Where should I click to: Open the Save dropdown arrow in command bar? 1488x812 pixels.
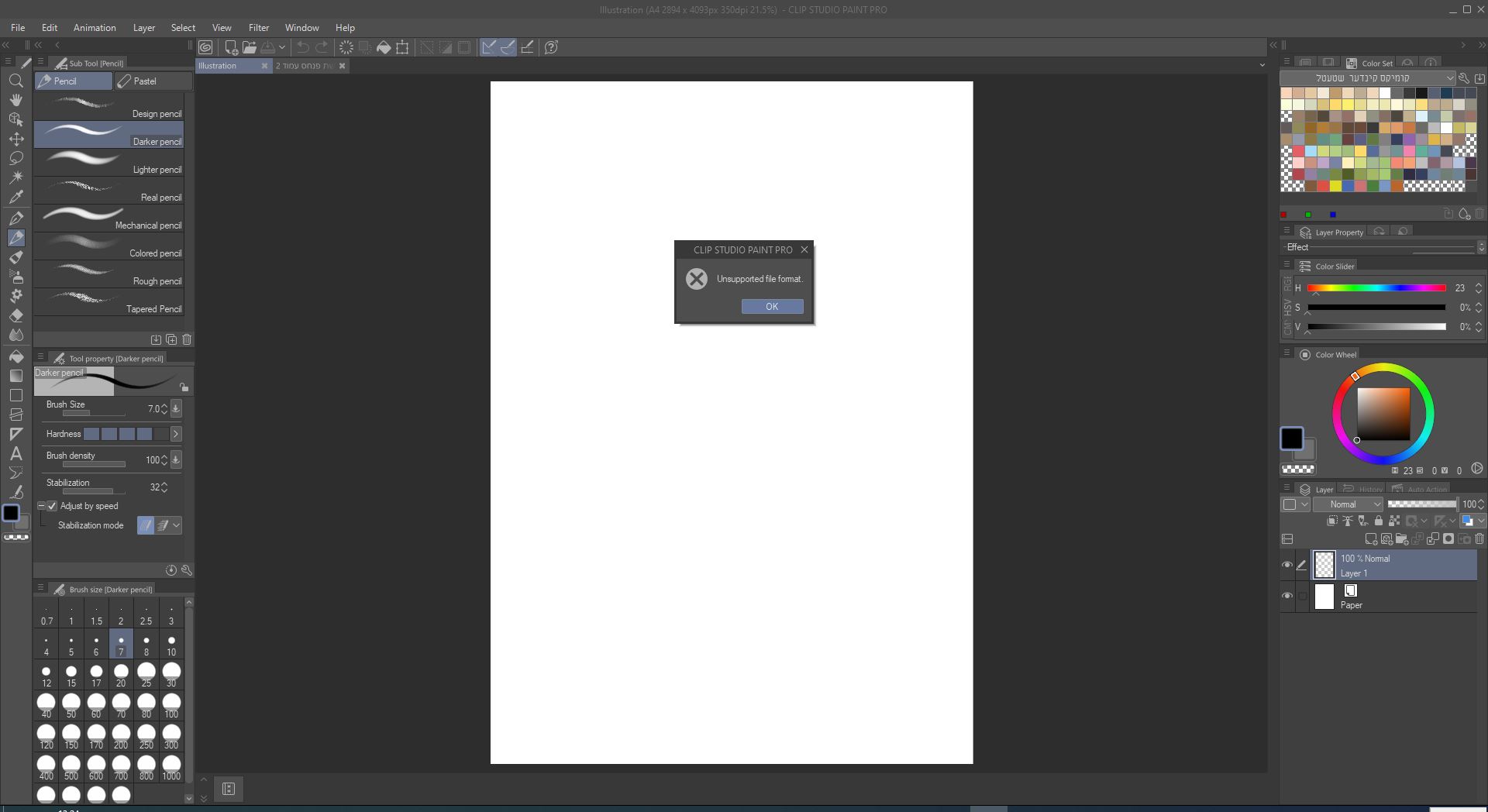[282, 47]
